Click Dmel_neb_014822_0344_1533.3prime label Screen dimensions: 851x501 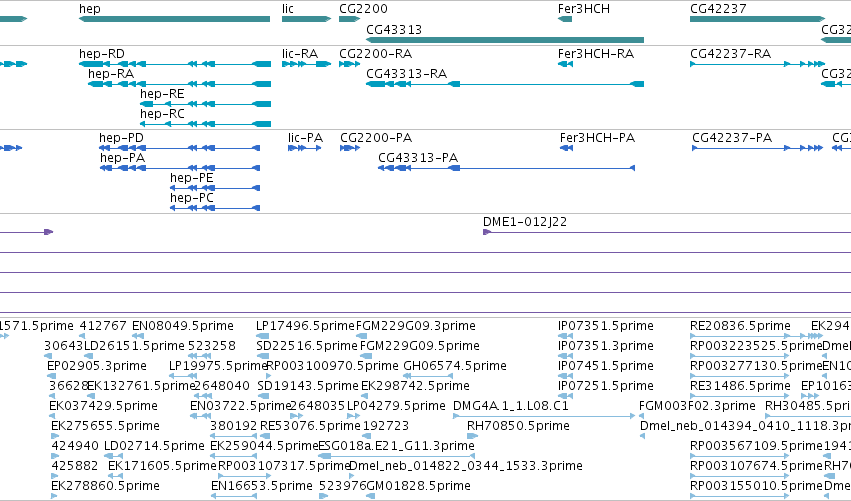click(x=466, y=467)
